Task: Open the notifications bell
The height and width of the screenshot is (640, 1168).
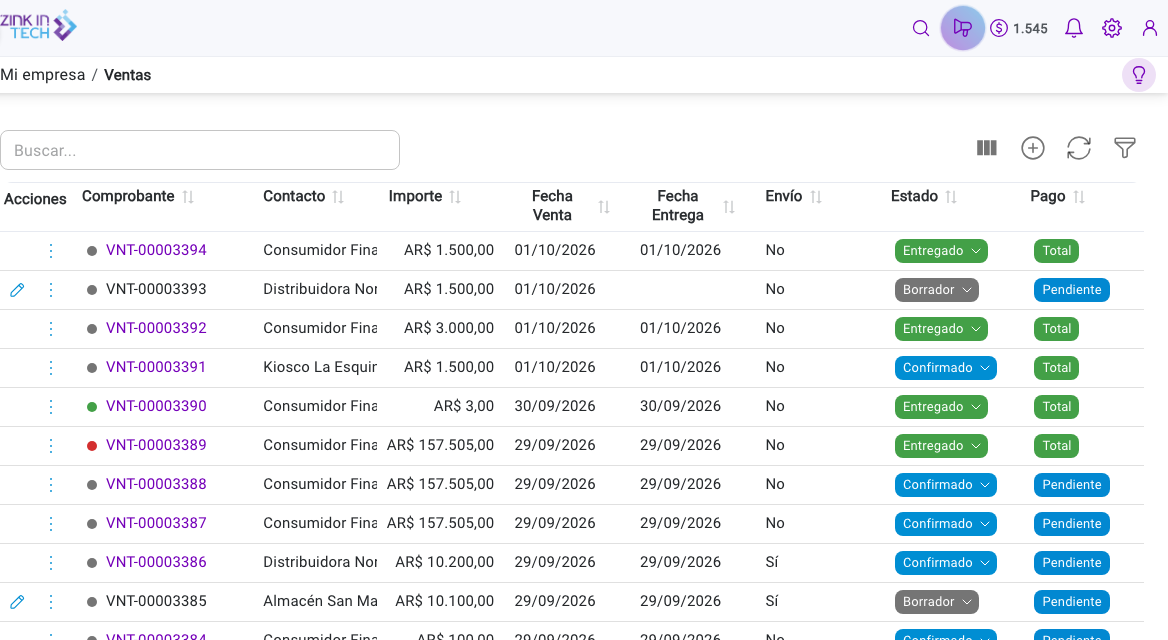Action: click(1073, 28)
